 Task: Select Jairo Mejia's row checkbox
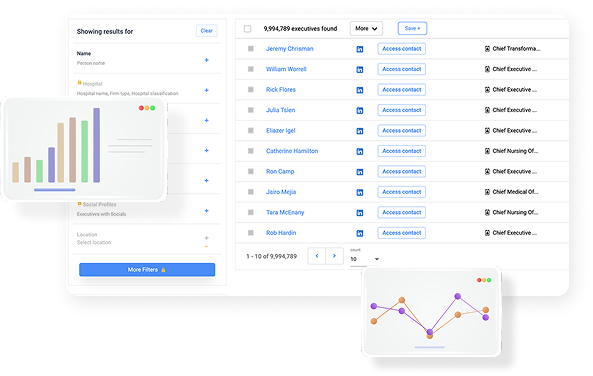(250, 192)
